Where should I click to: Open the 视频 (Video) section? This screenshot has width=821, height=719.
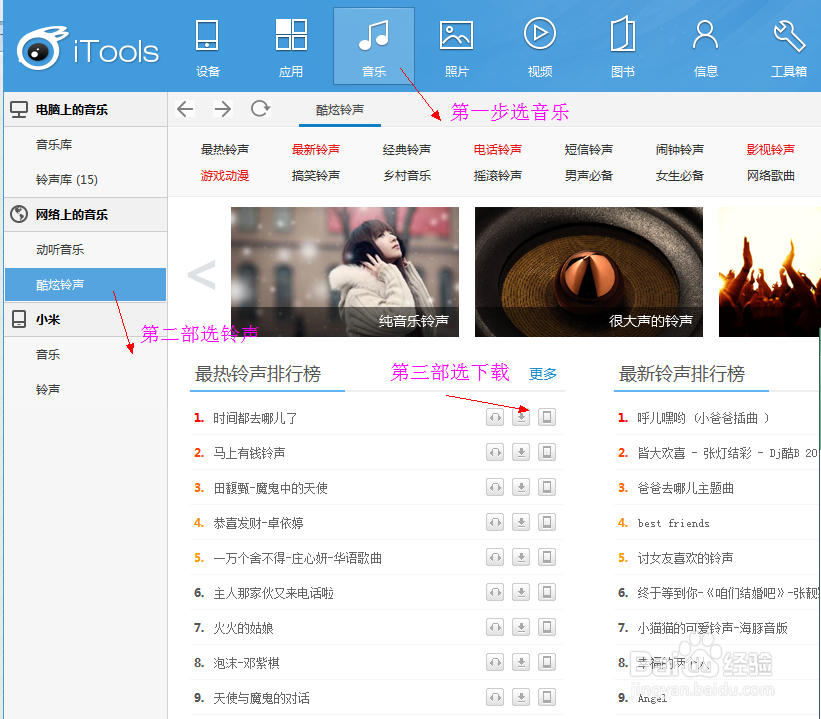pos(539,45)
